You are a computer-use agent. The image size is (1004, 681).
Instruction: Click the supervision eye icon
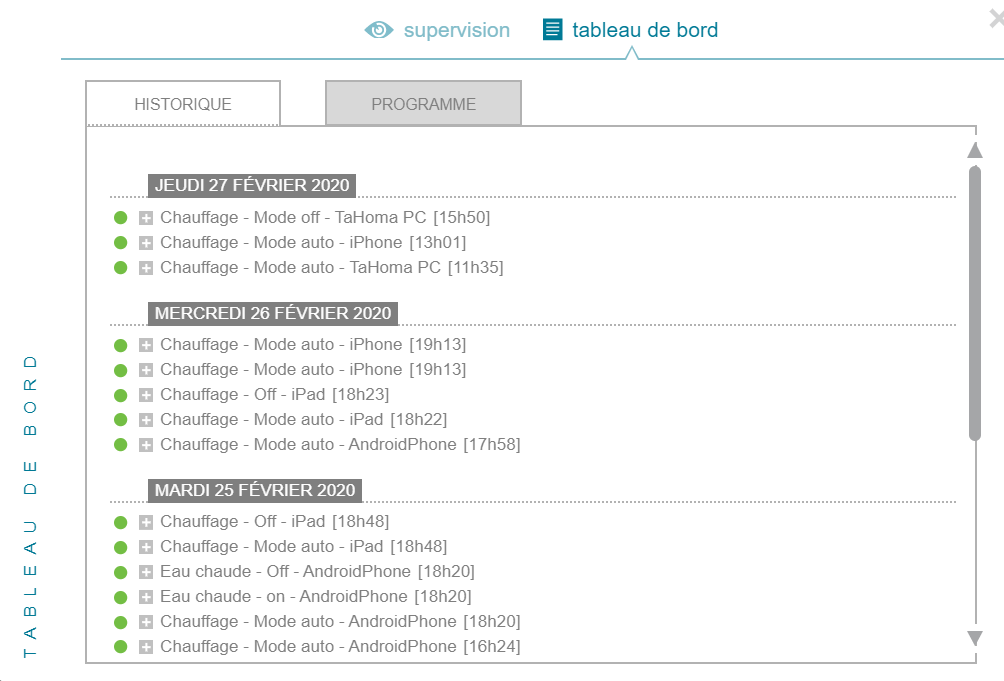pyautogui.click(x=378, y=29)
